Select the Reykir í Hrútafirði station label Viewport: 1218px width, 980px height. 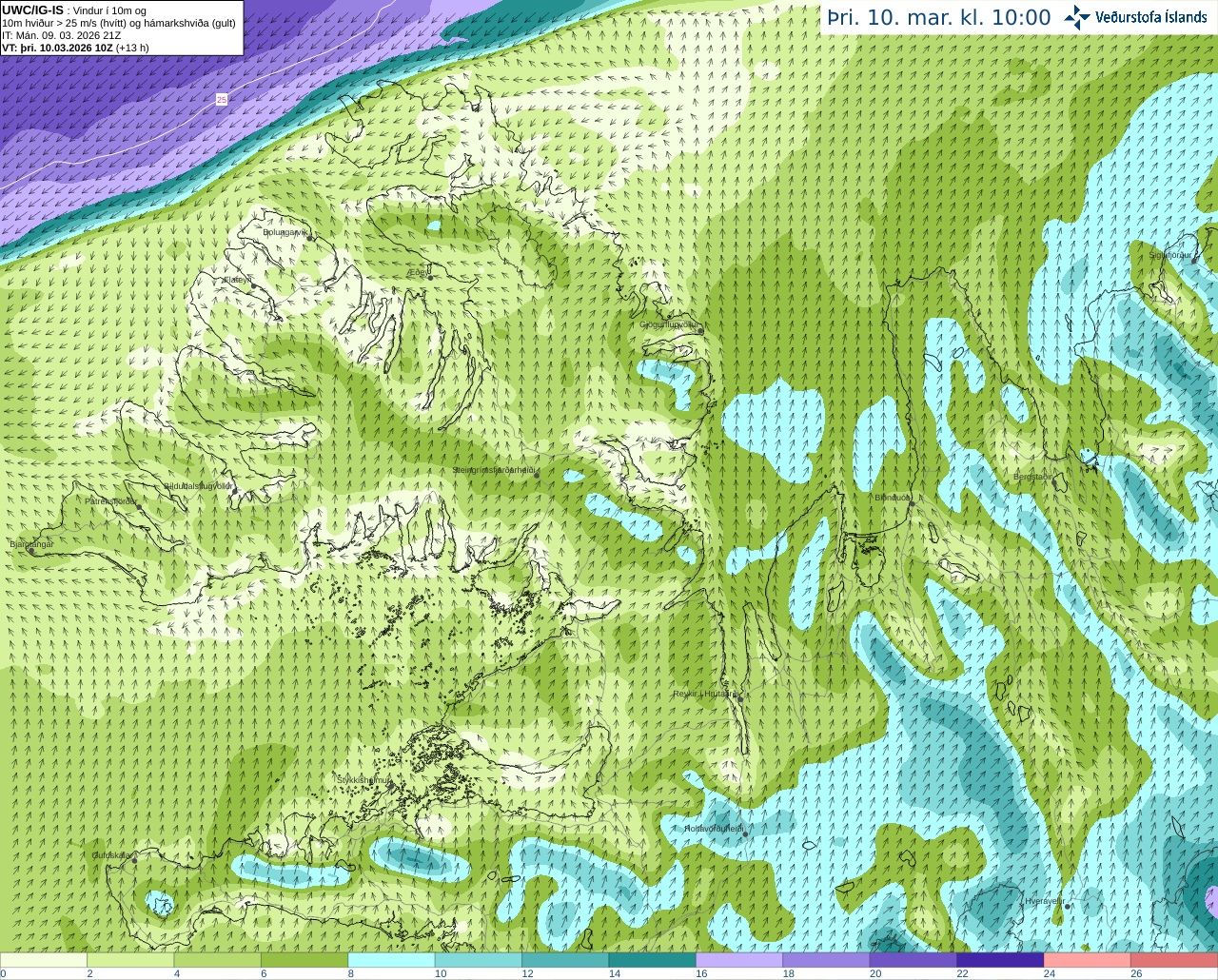[705, 694]
